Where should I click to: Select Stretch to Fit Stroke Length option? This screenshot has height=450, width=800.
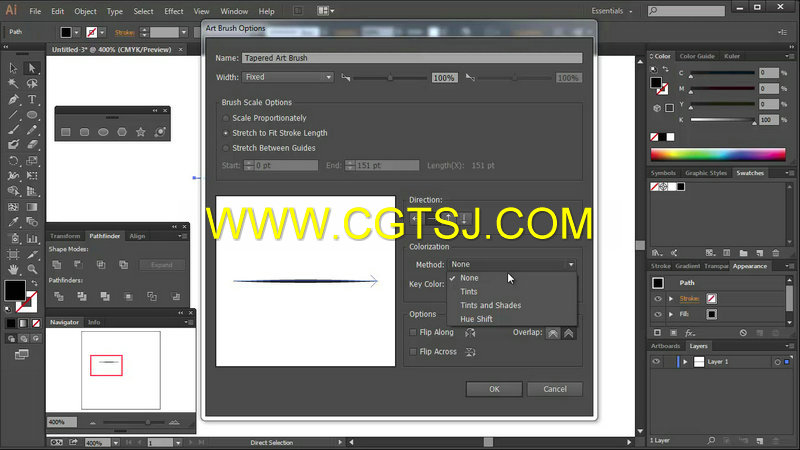coord(226,133)
